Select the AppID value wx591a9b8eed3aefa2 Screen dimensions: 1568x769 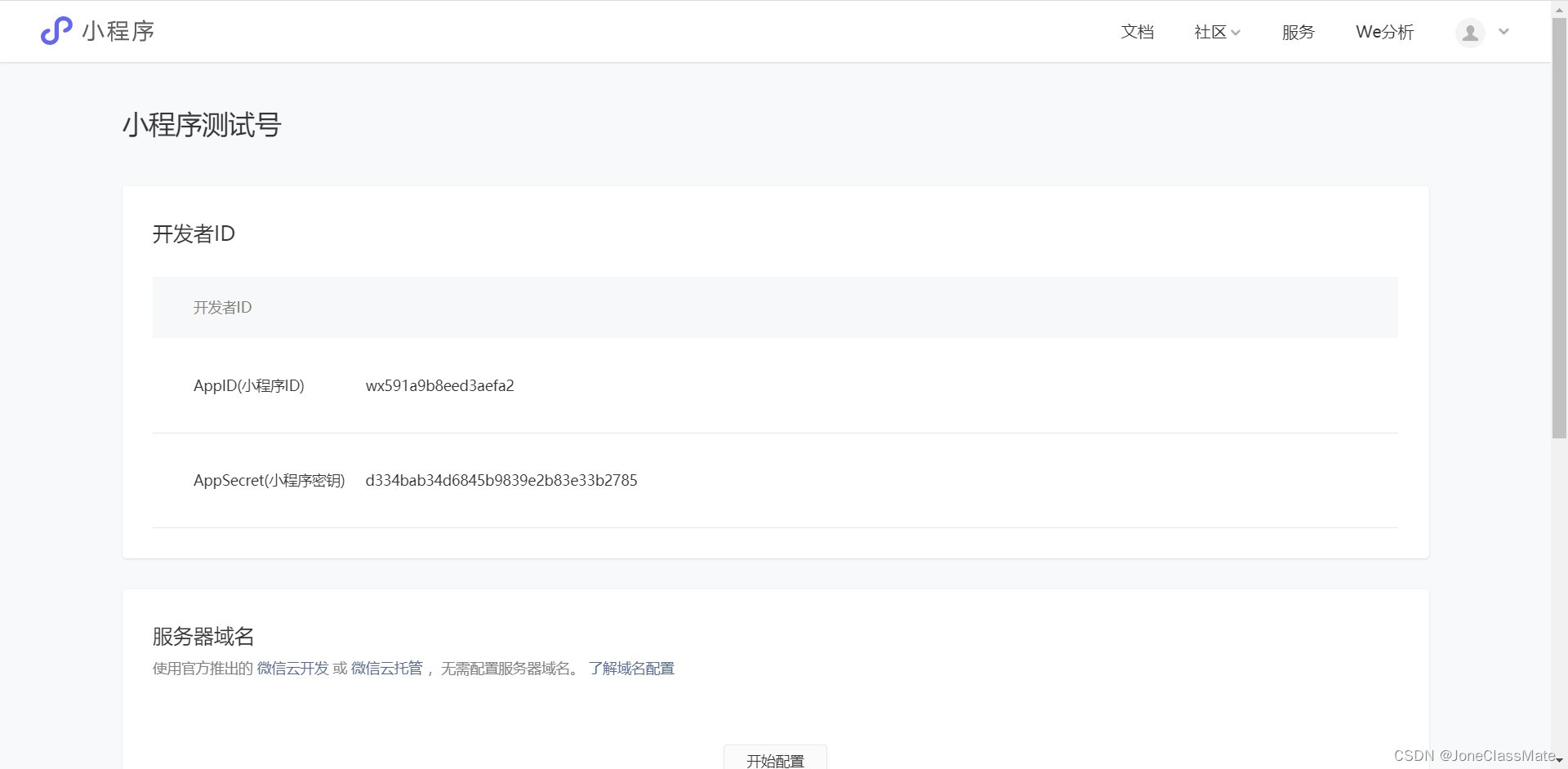(440, 386)
